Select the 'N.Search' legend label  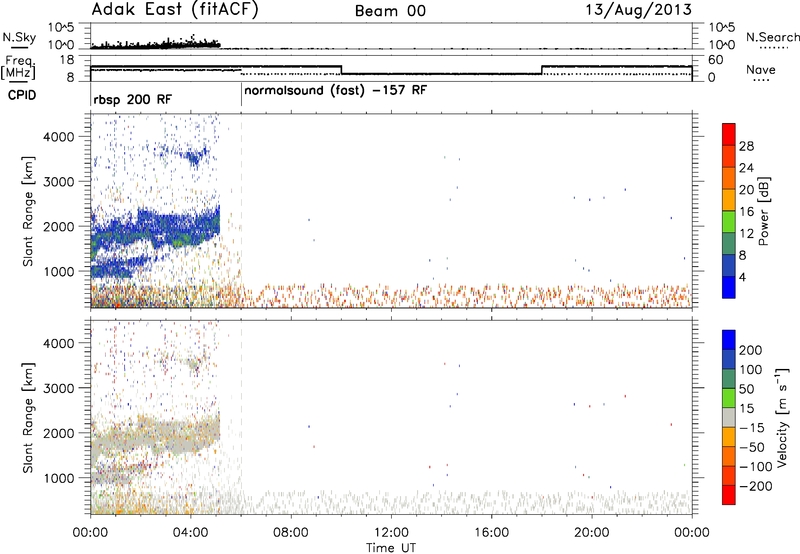(773, 37)
